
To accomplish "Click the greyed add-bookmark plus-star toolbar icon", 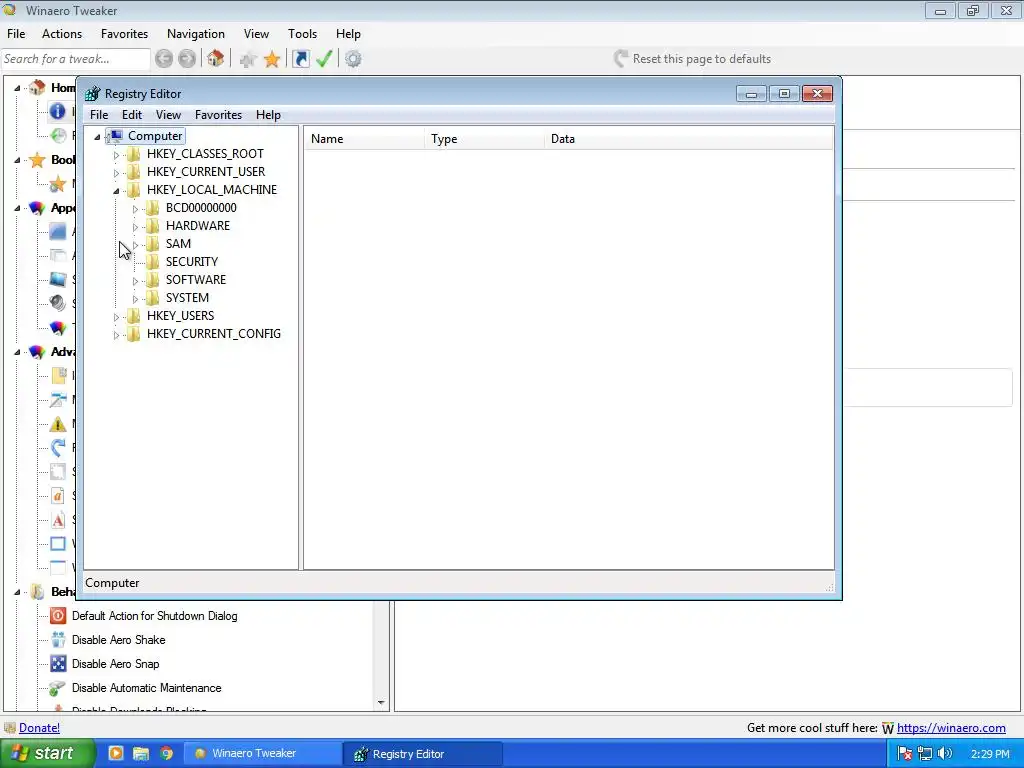I will (248, 59).
